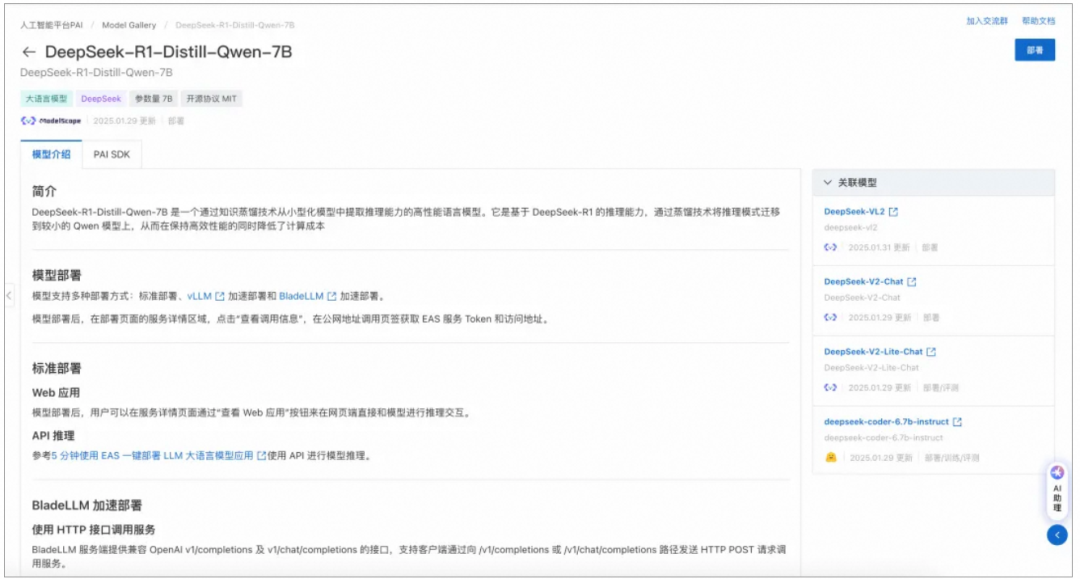Screen dimensions: 1080x579
Task: Click the 参数量 7B tag
Action: 154,98
